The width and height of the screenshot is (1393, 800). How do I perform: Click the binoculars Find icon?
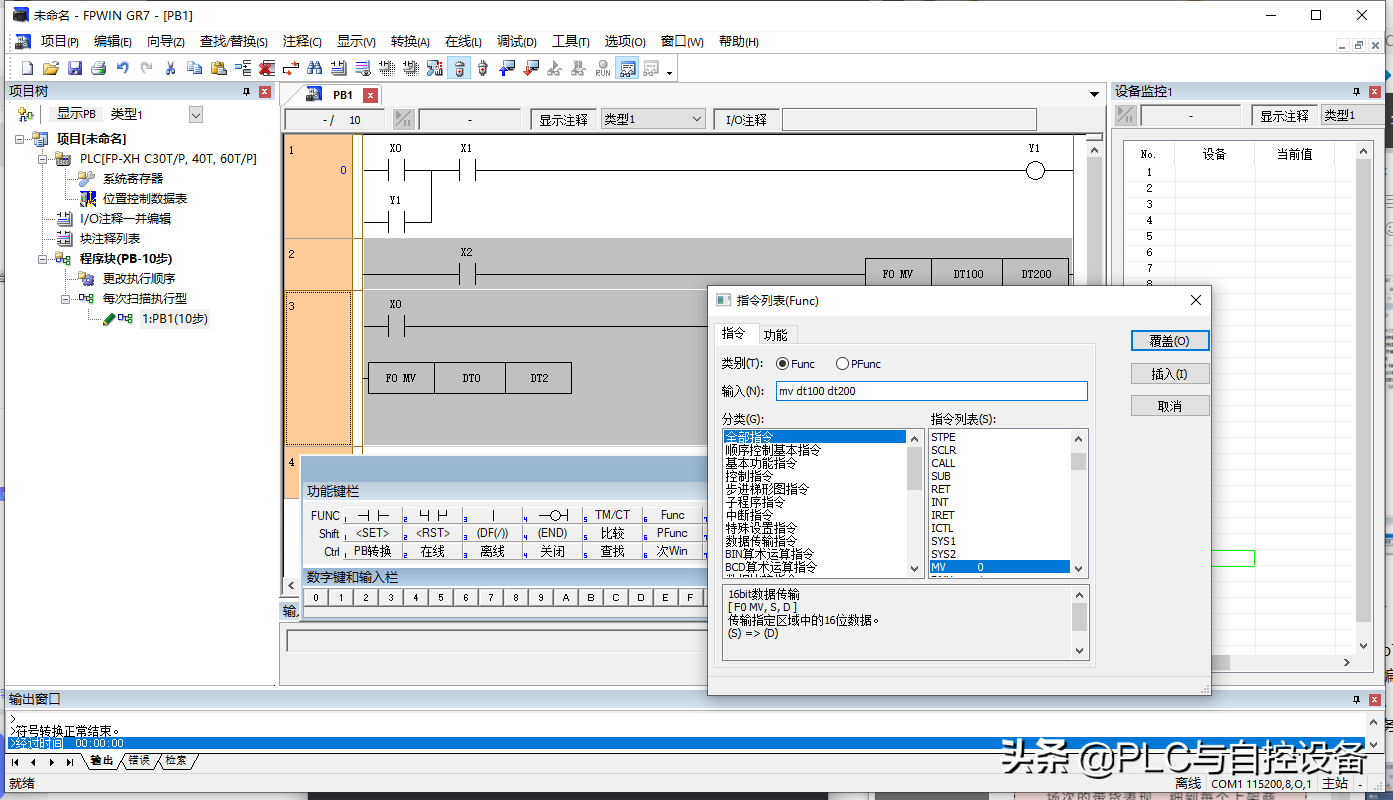coord(314,69)
